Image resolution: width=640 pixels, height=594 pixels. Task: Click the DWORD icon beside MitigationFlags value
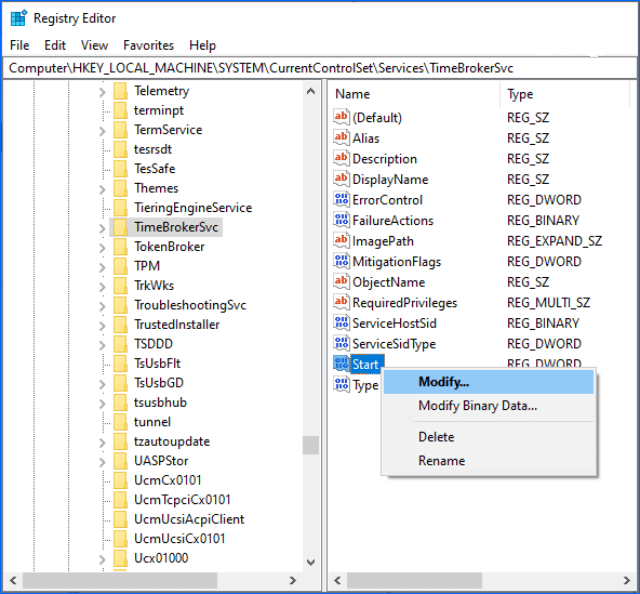pyautogui.click(x=341, y=261)
